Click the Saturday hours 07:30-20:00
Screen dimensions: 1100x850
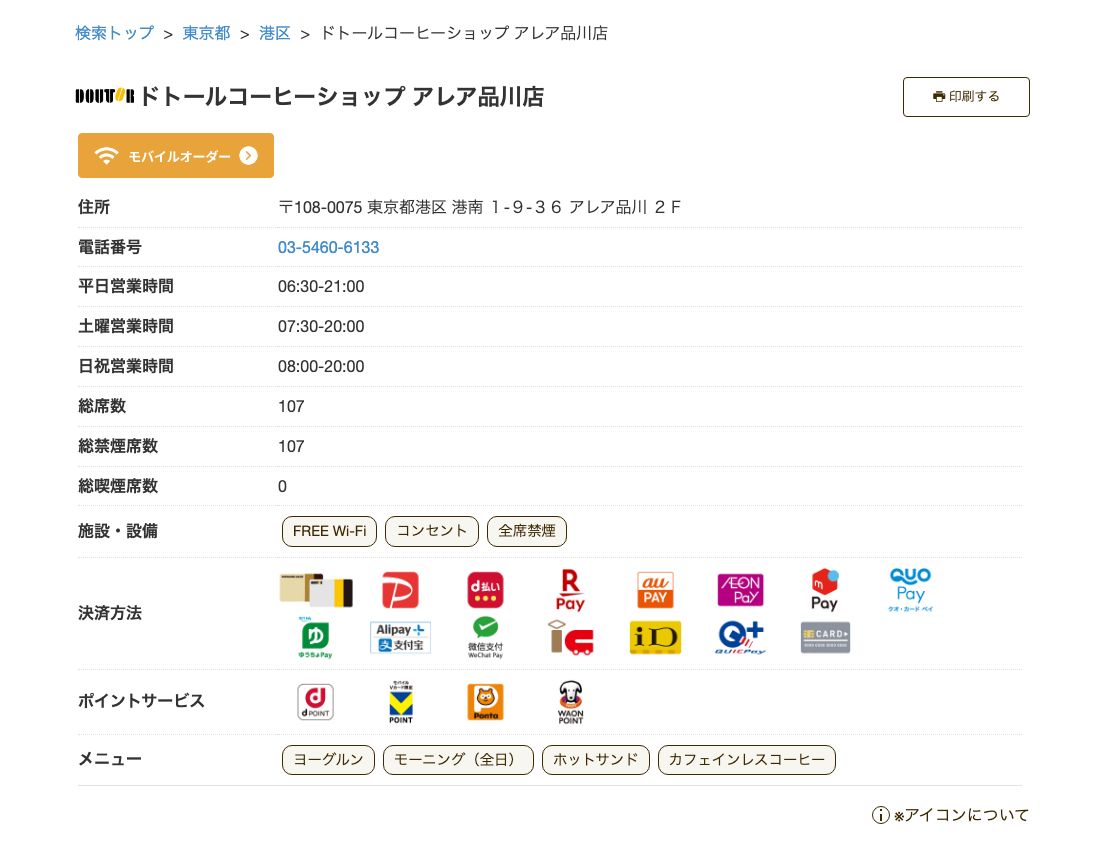(321, 326)
